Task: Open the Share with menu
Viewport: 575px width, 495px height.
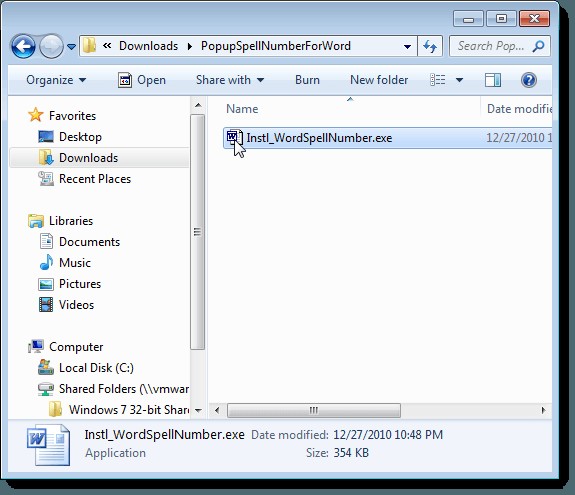Action: coord(230,80)
